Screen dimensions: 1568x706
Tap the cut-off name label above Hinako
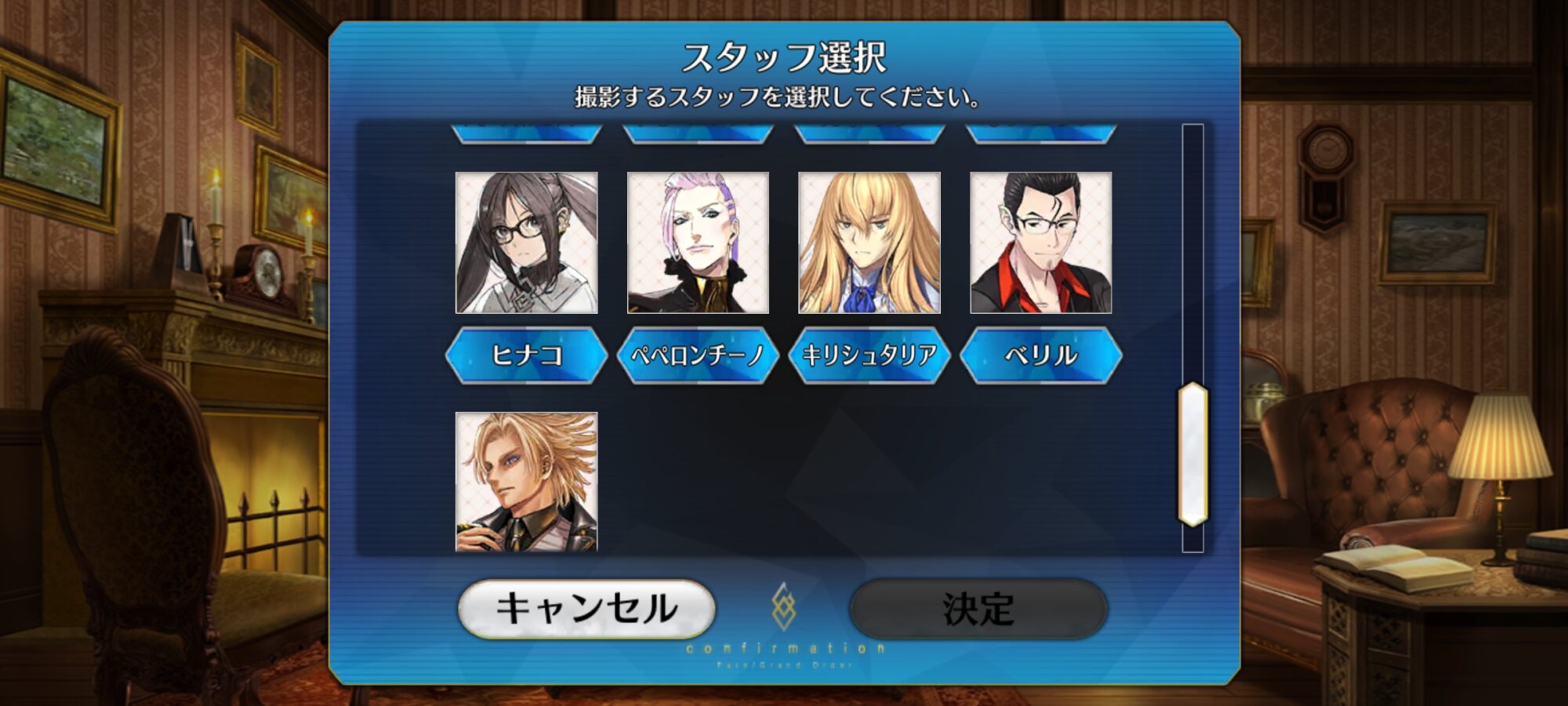[526, 133]
